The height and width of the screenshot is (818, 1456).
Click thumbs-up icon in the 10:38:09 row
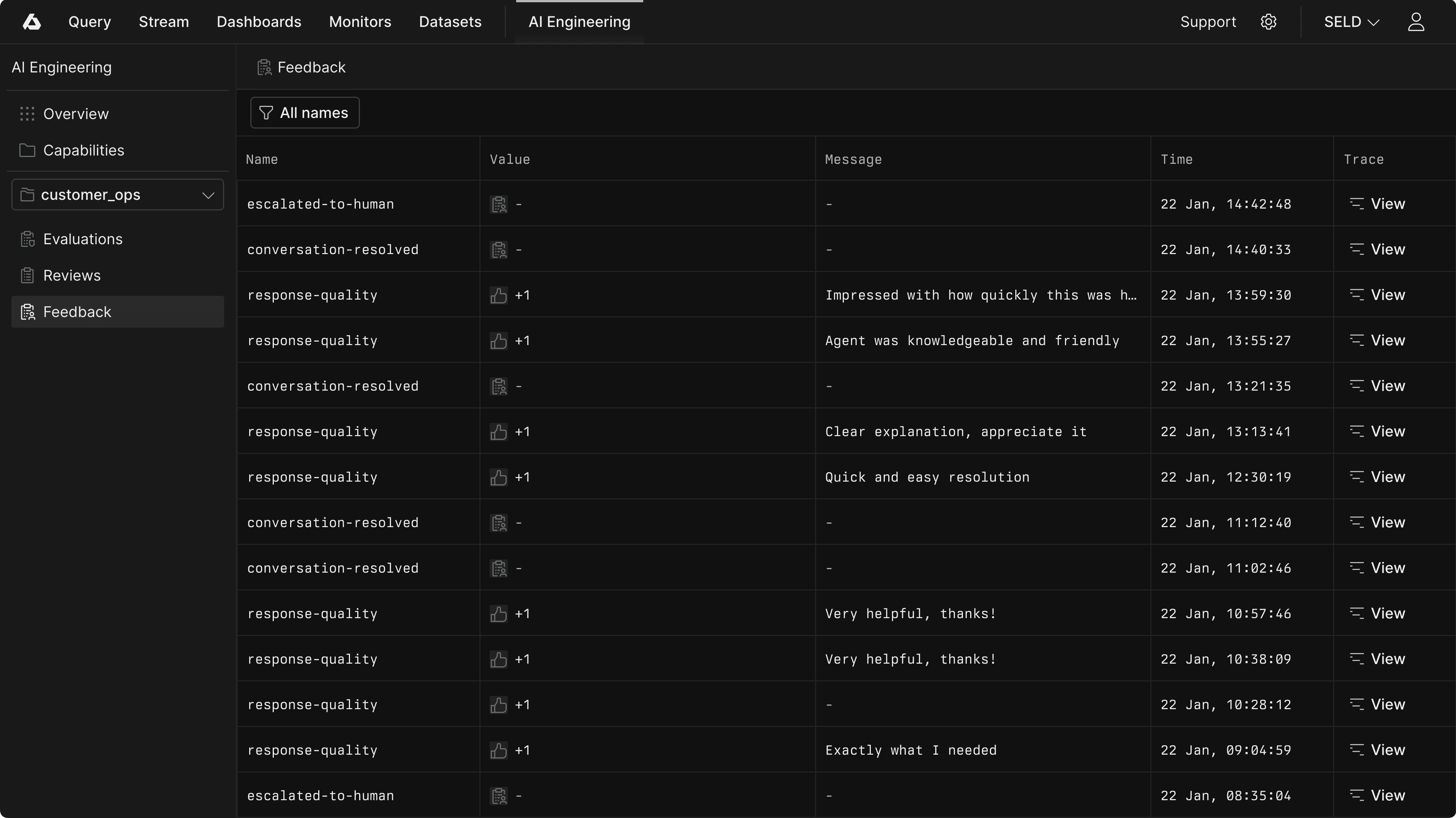(498, 659)
